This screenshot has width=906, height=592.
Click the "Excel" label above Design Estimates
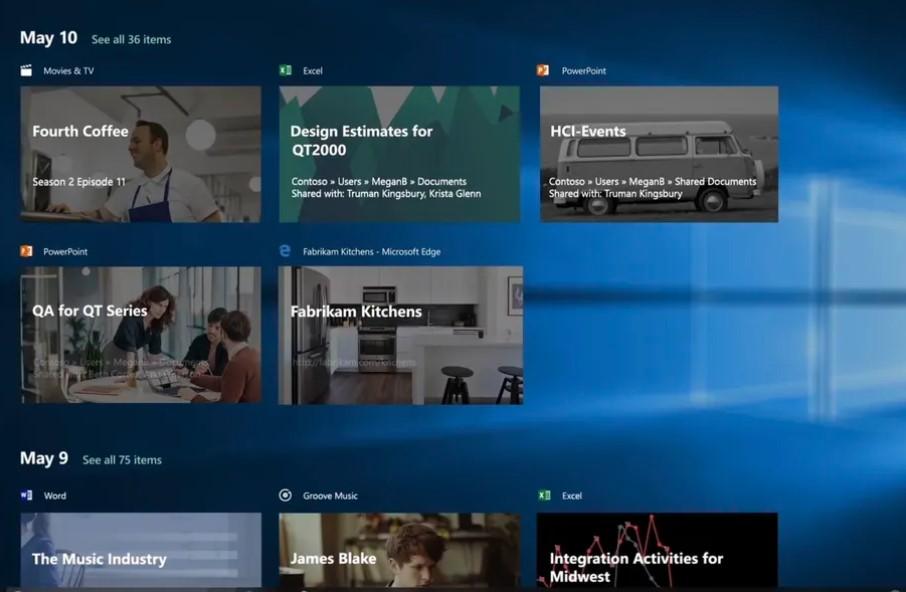[313, 71]
